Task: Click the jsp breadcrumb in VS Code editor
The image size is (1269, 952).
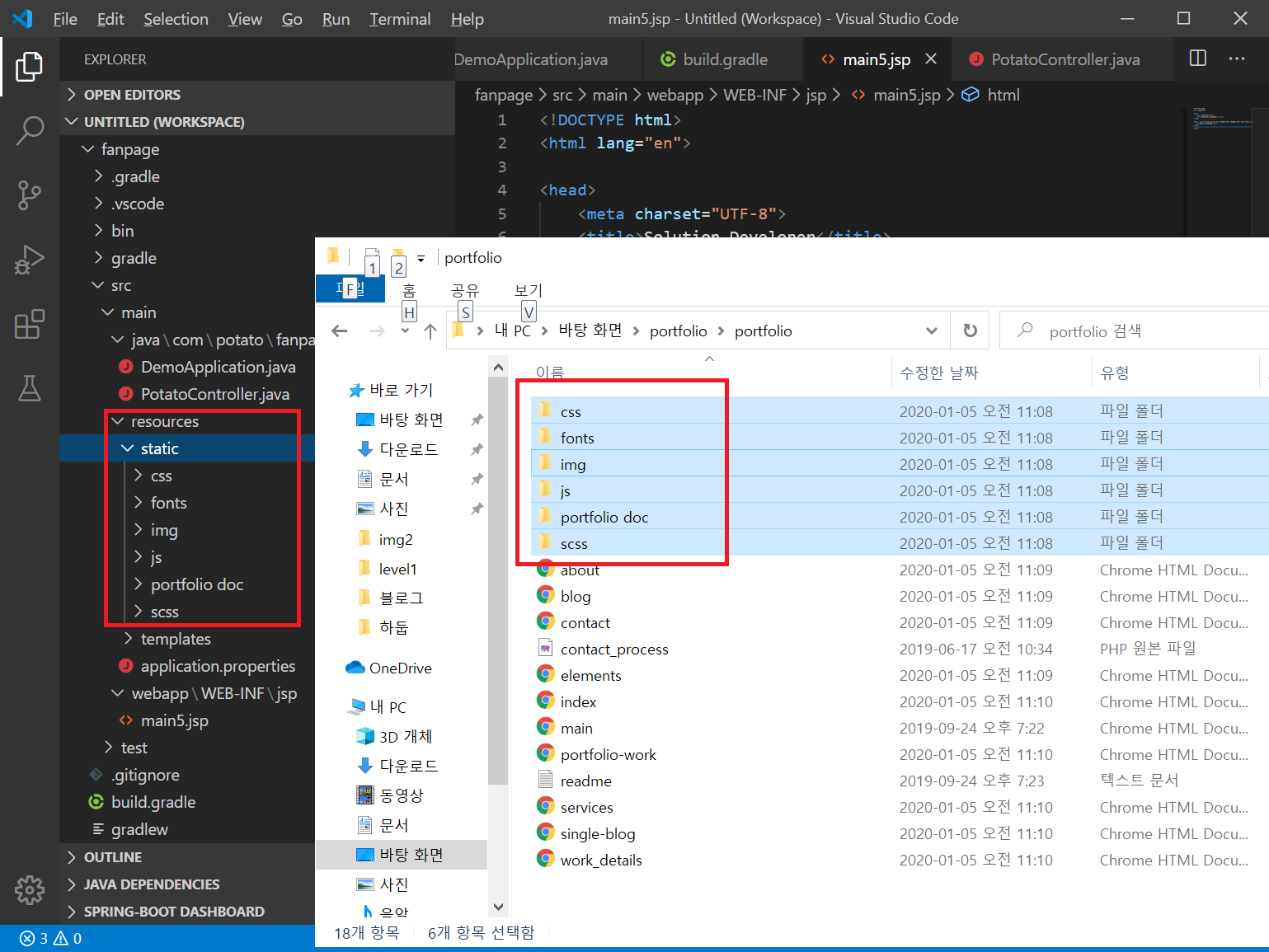Action: (816, 96)
